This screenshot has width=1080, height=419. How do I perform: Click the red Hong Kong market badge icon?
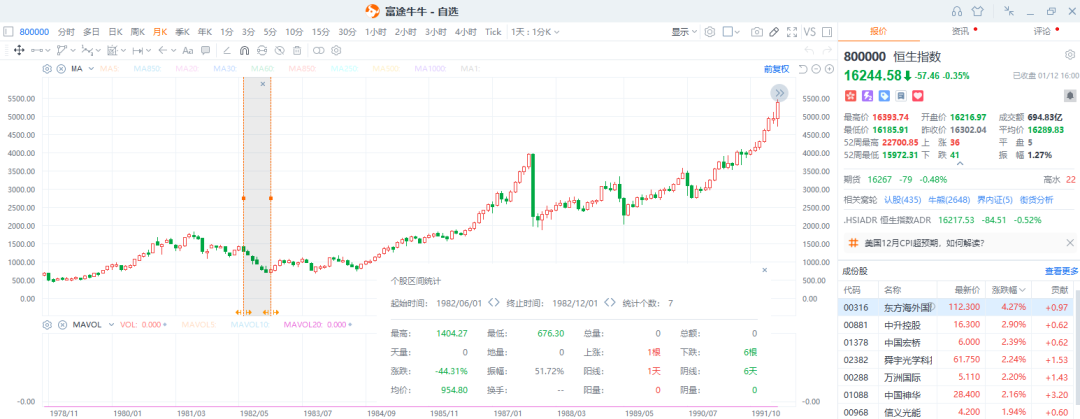pyautogui.click(x=849, y=96)
